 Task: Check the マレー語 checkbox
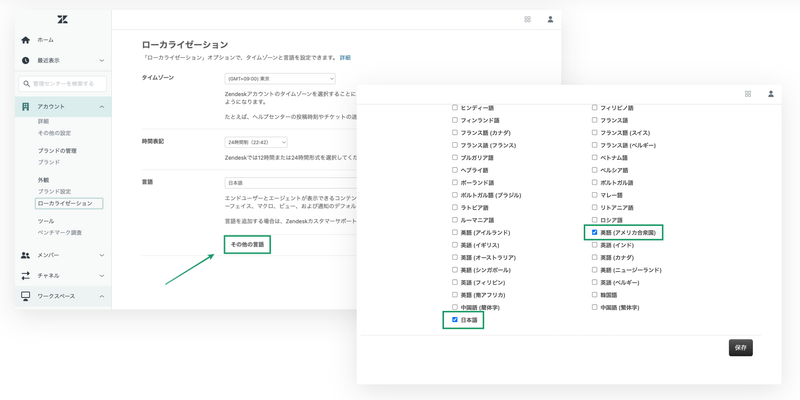click(594, 195)
